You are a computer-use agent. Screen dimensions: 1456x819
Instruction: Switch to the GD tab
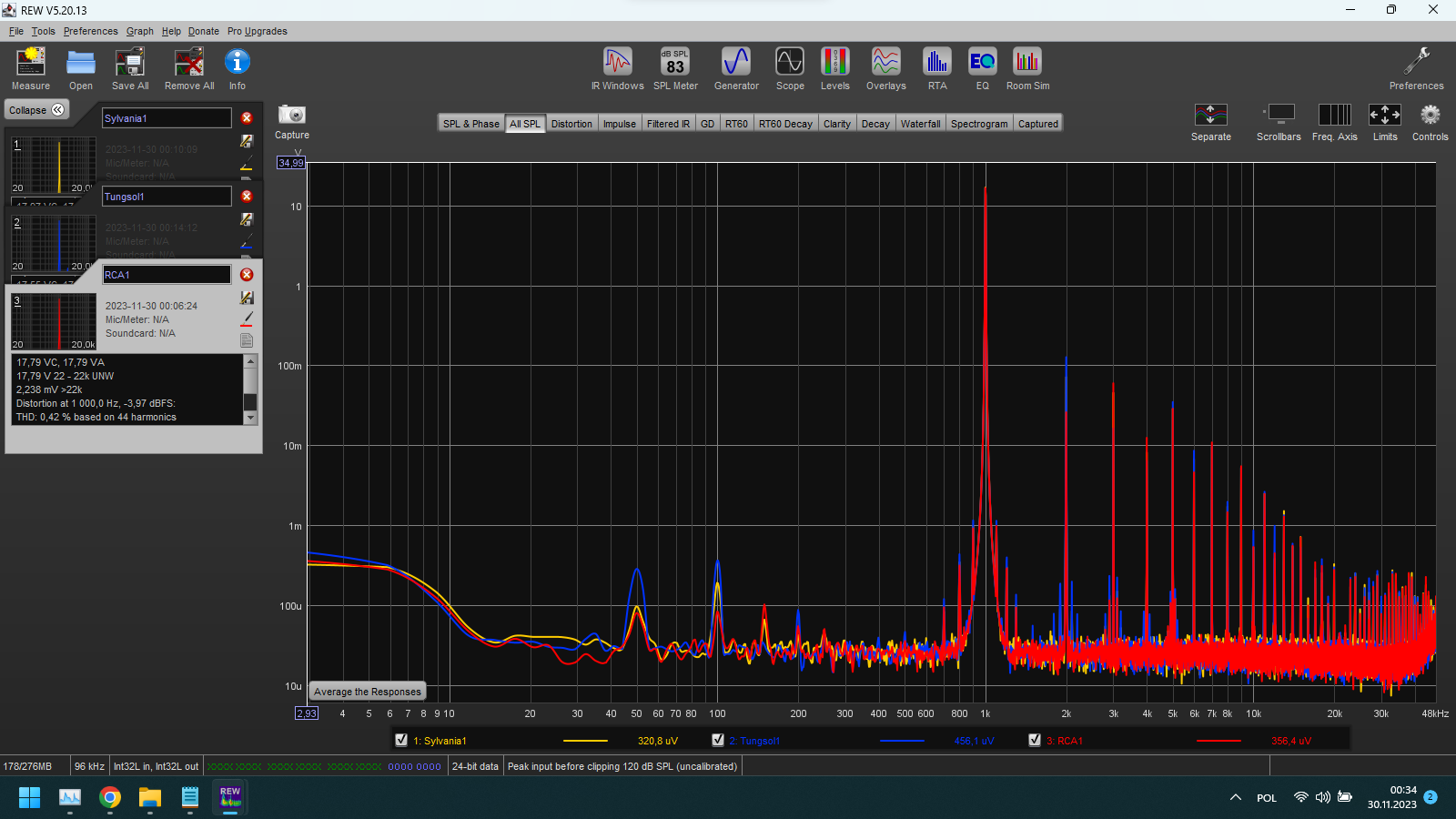pos(707,124)
